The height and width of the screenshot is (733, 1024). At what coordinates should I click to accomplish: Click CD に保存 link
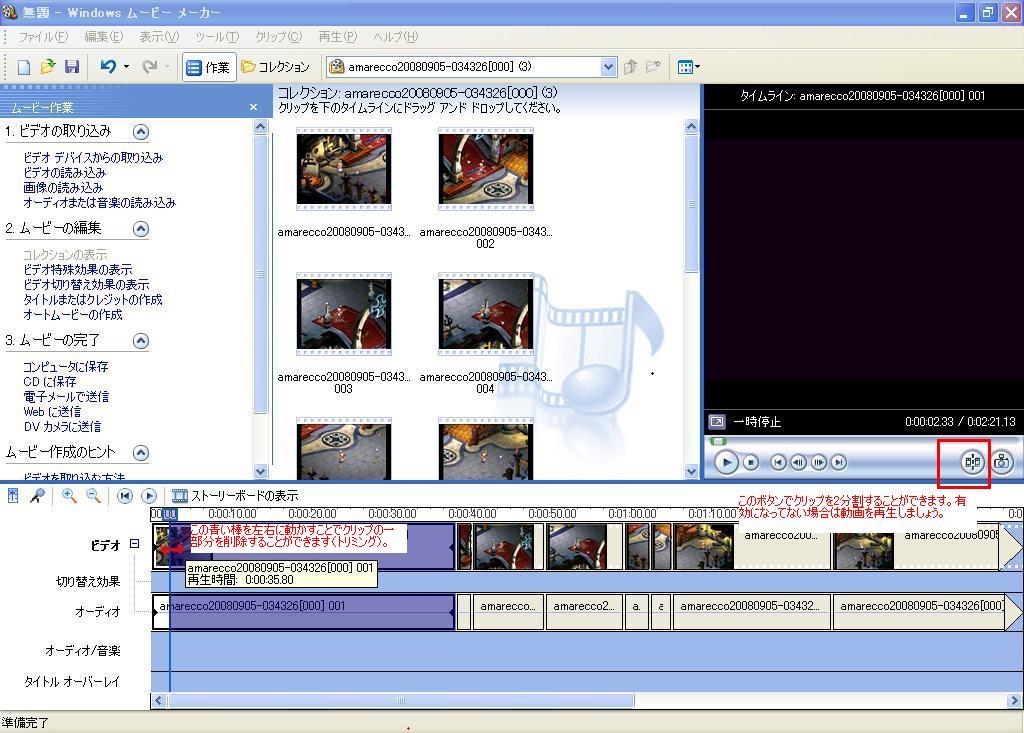[50, 382]
